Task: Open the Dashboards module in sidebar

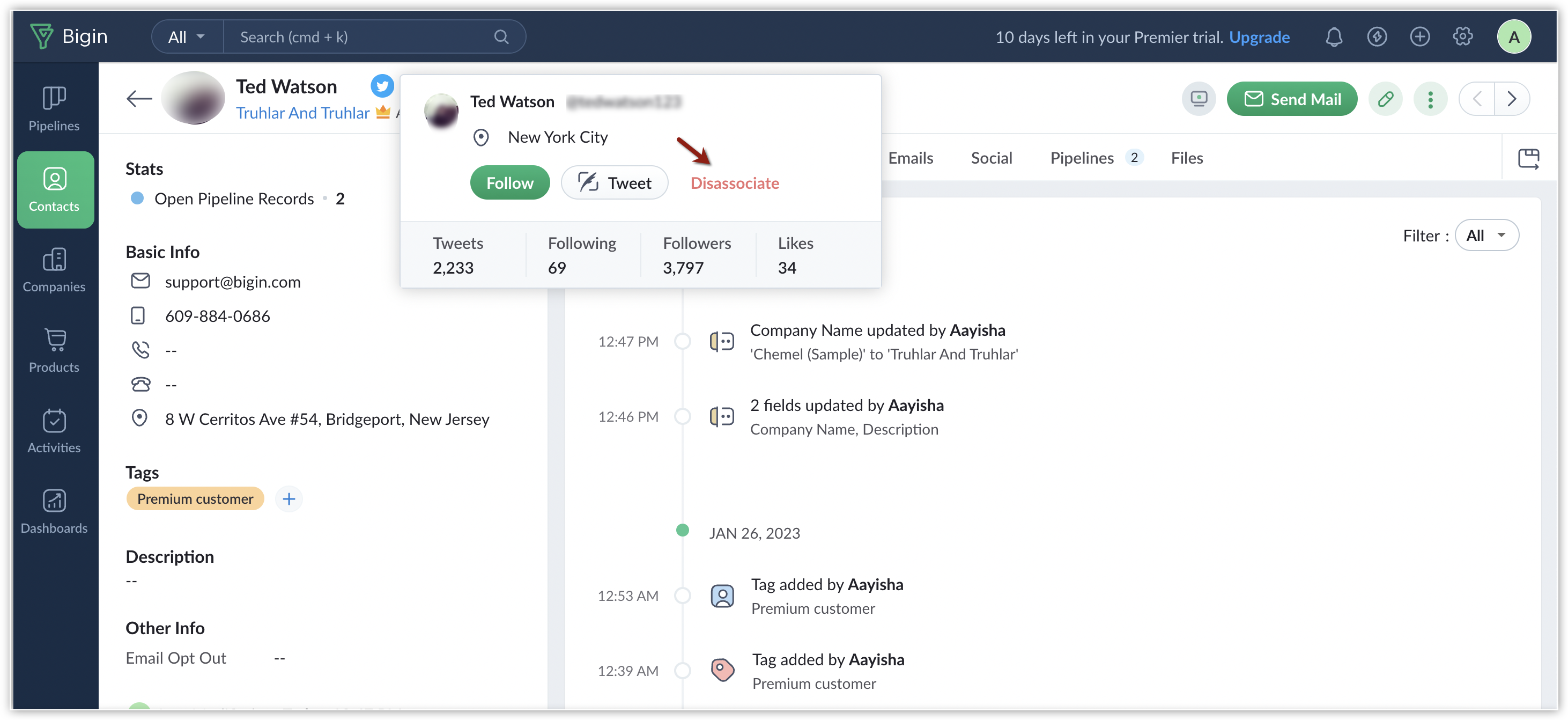Action: 54,512
